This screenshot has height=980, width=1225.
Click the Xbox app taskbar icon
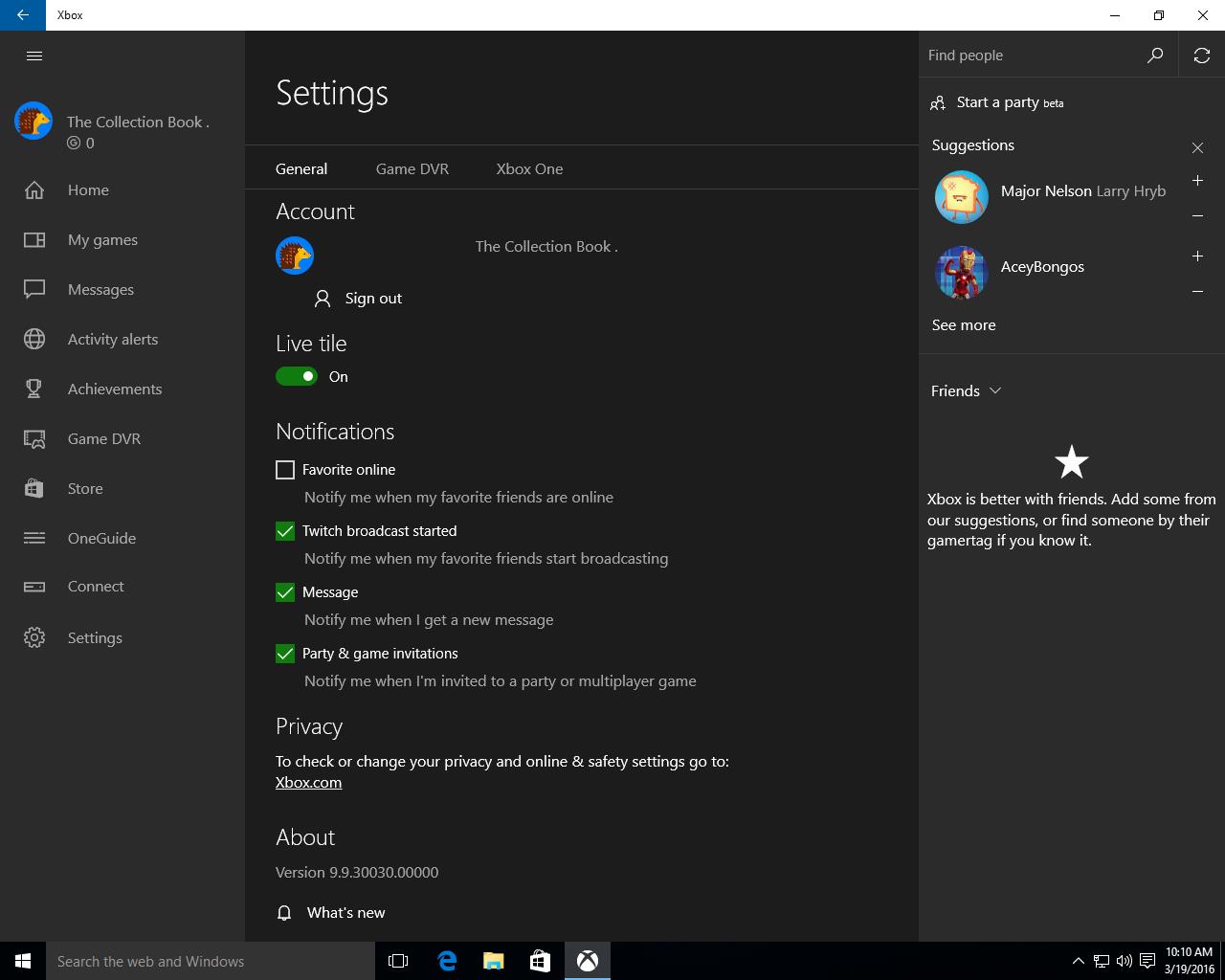coord(587,961)
